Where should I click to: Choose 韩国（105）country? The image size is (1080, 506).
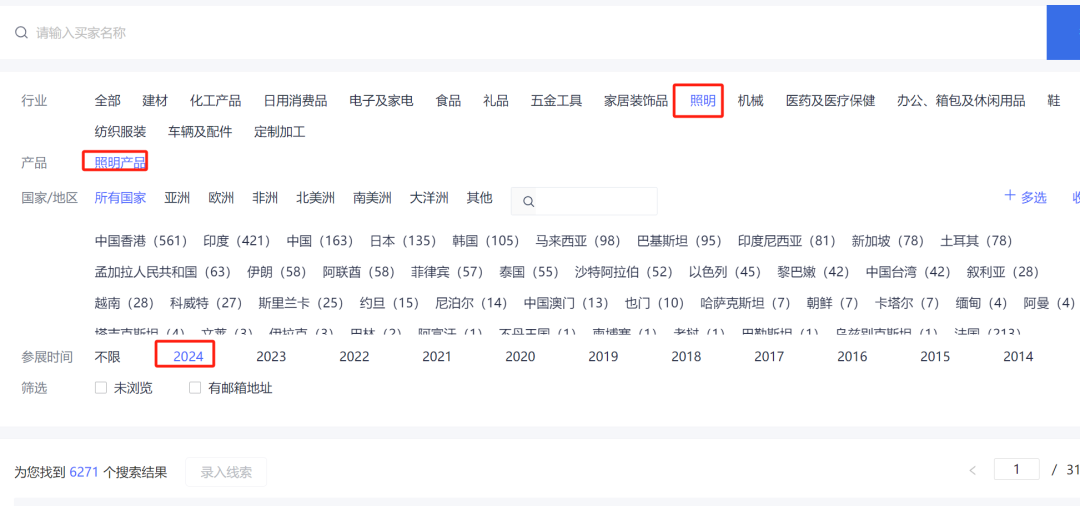tap(486, 241)
